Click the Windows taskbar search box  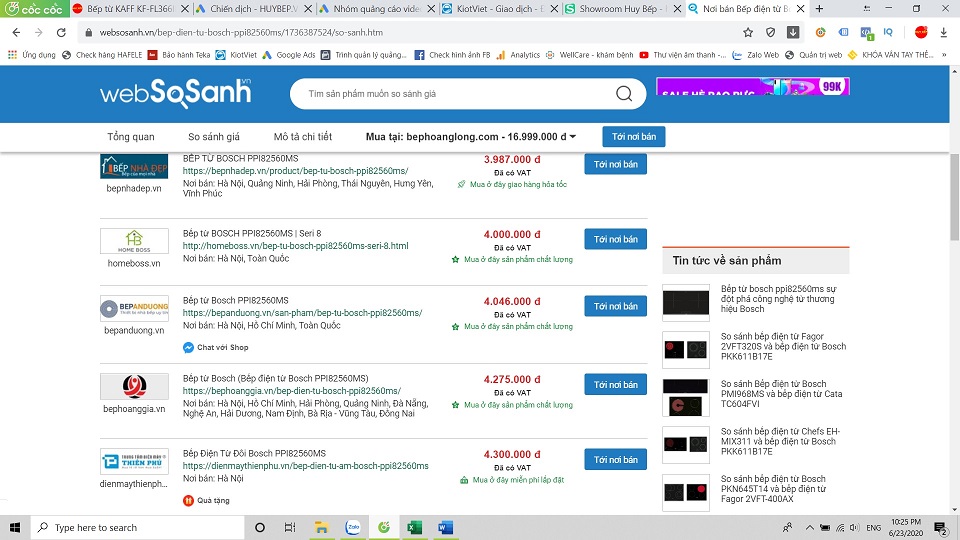(137, 527)
